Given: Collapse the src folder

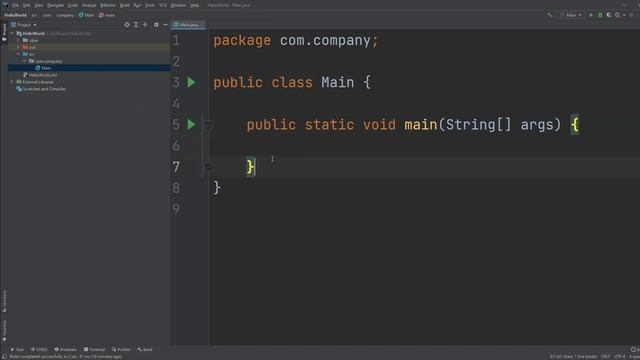Looking at the screenshot, I should click(x=18, y=54).
